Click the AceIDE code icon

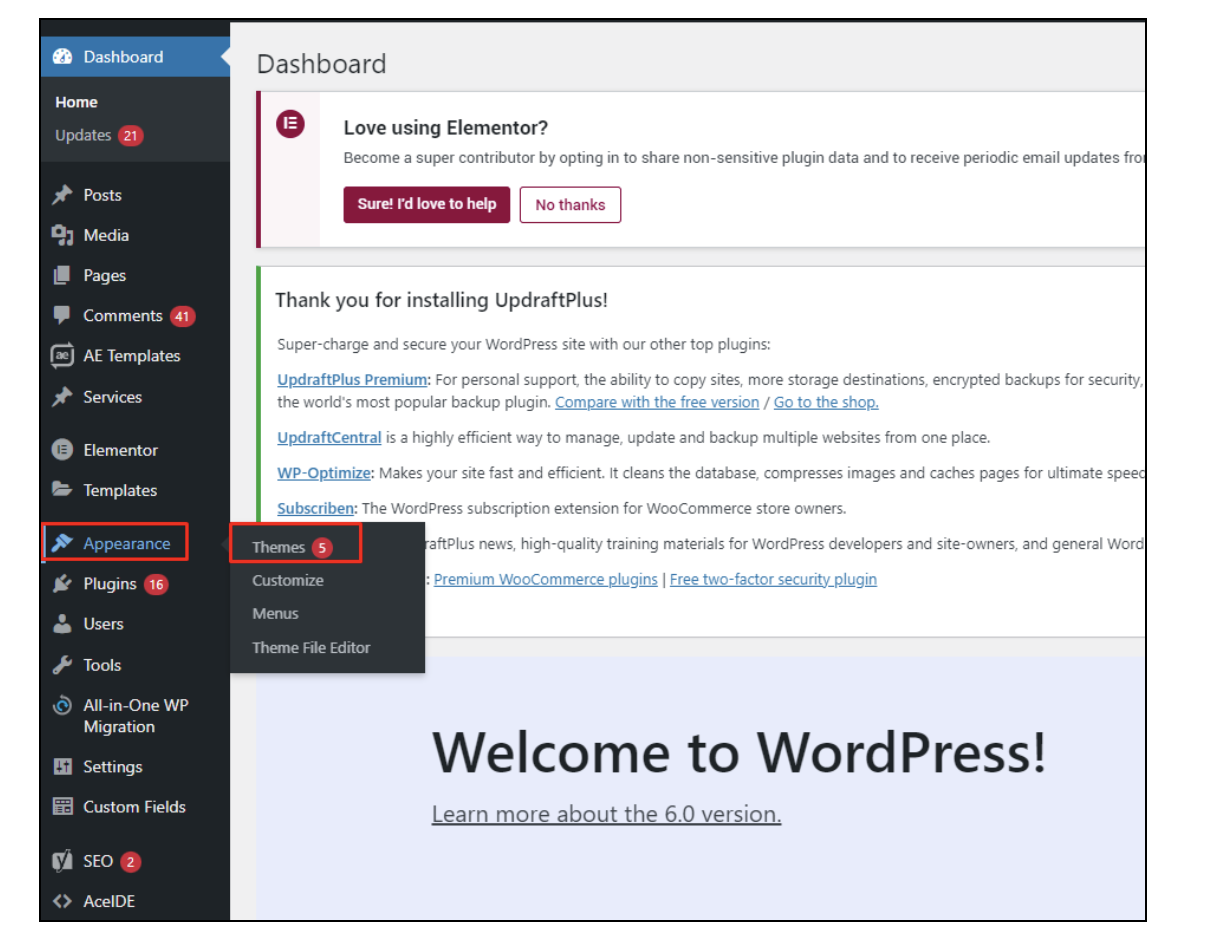[x=61, y=901]
